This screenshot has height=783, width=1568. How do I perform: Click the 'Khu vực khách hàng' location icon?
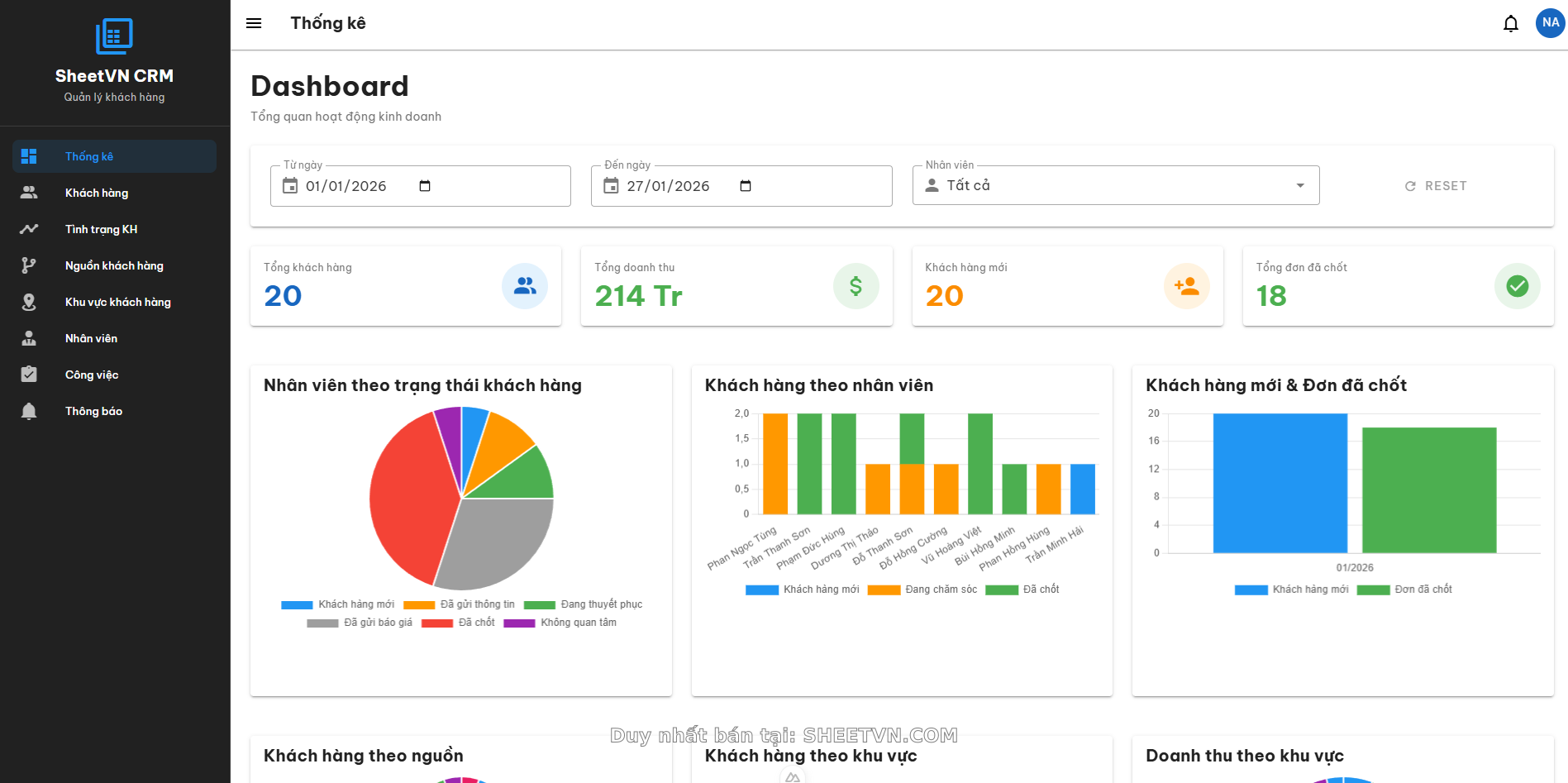pyautogui.click(x=29, y=301)
